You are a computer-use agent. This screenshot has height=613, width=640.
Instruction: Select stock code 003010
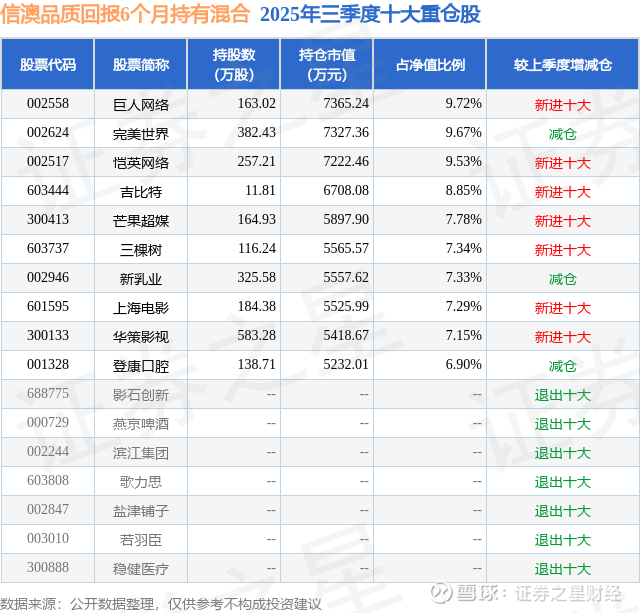click(x=48, y=538)
